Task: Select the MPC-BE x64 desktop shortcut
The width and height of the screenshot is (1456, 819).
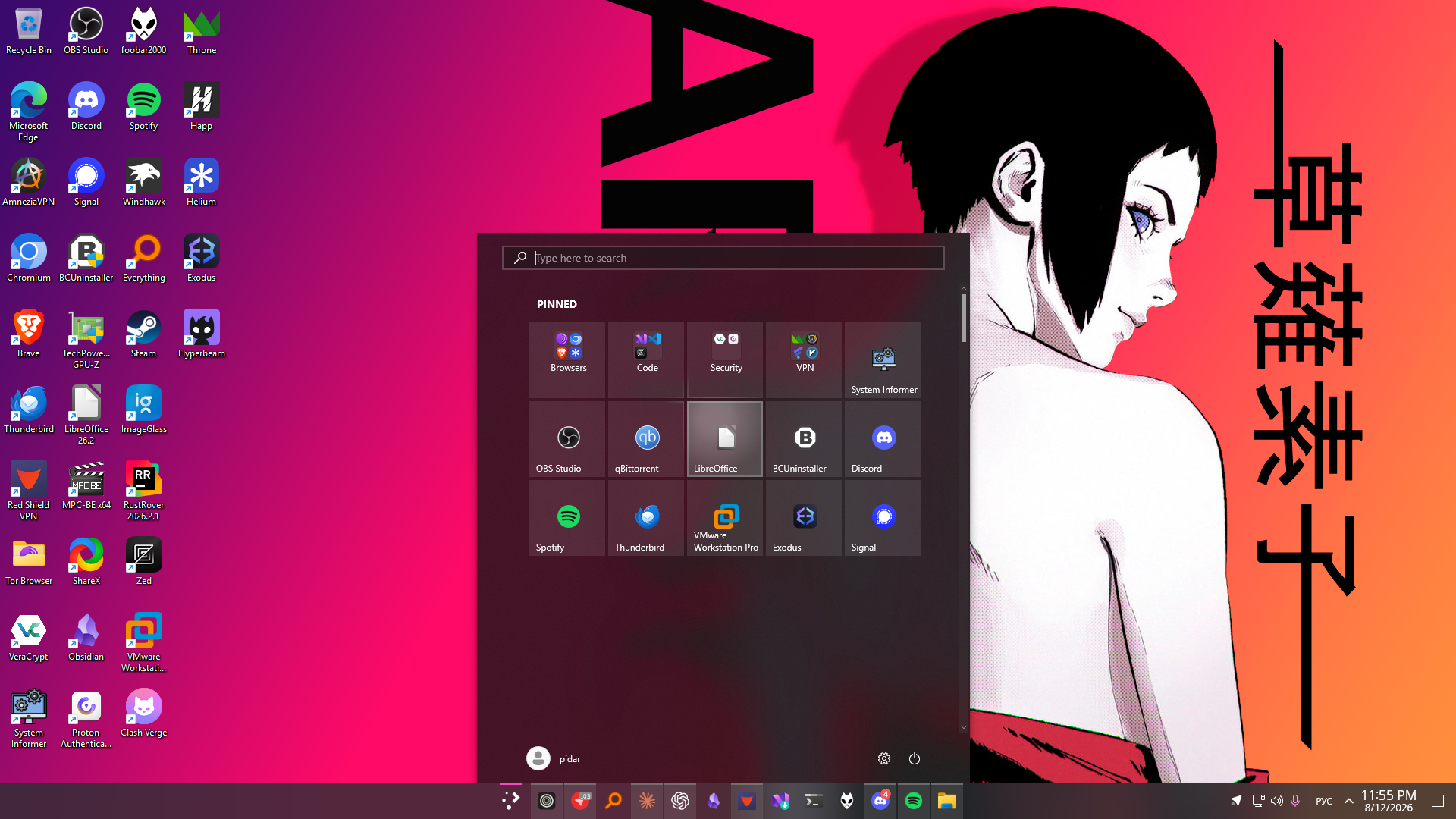Action: point(86,486)
